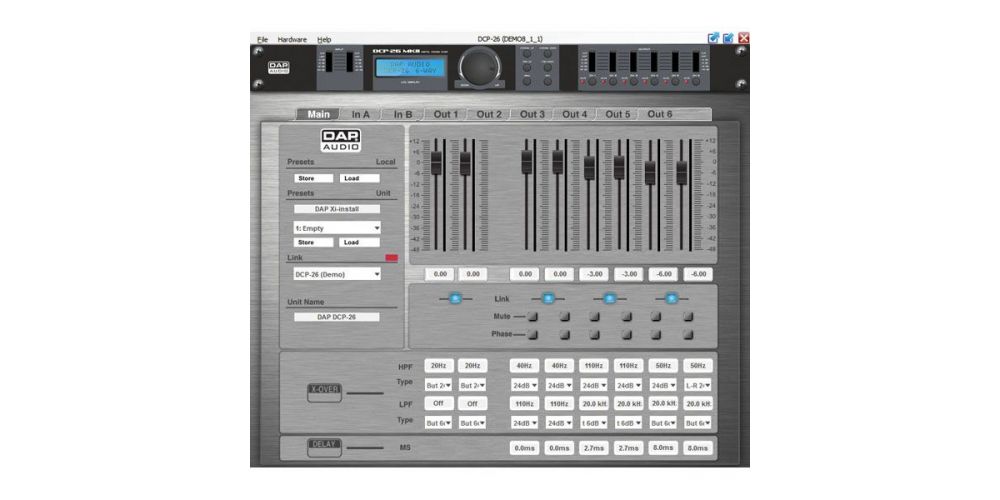Toggle link for outputs 3 and 4

(609, 298)
